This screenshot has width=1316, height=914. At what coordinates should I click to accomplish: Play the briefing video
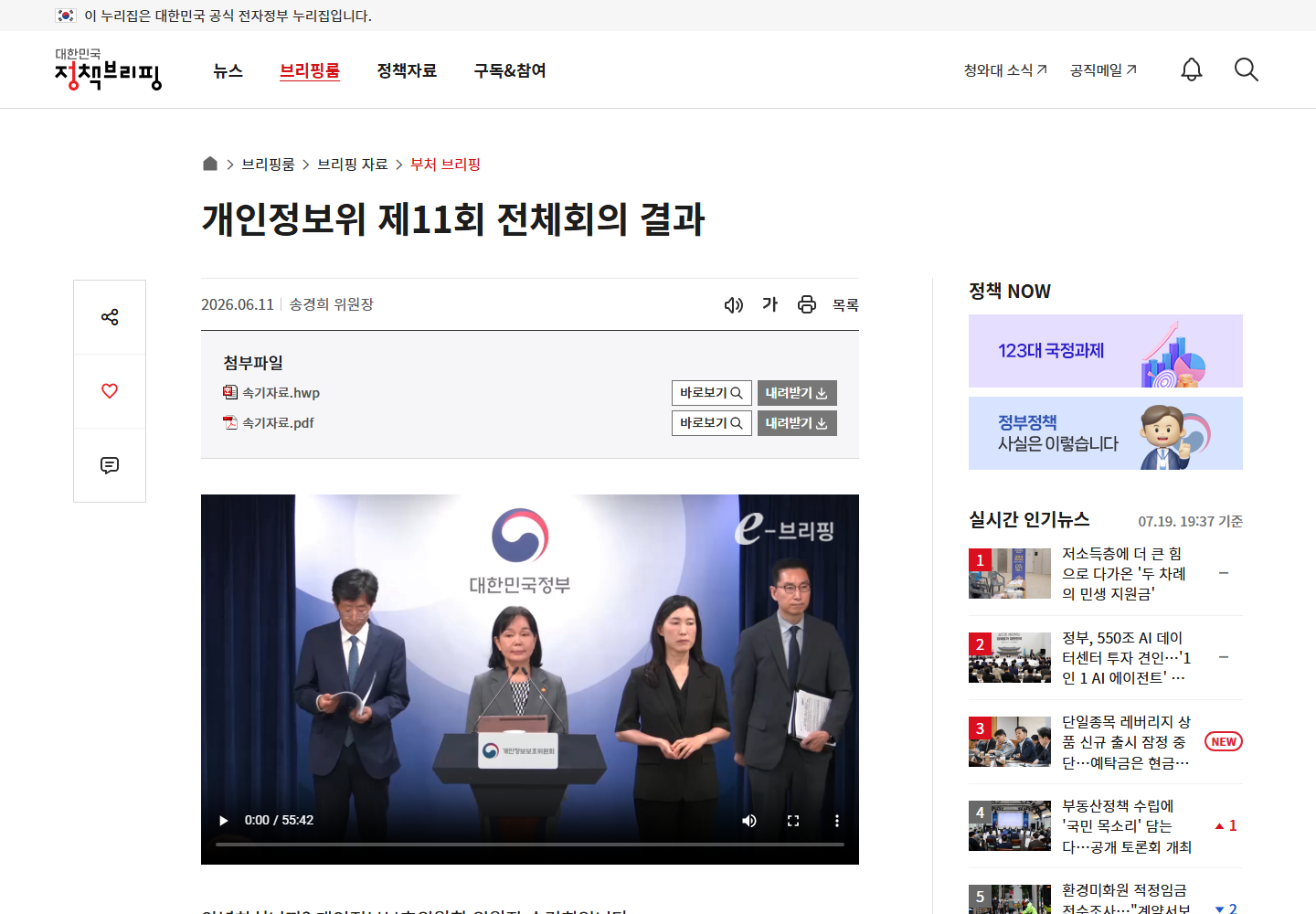[224, 820]
